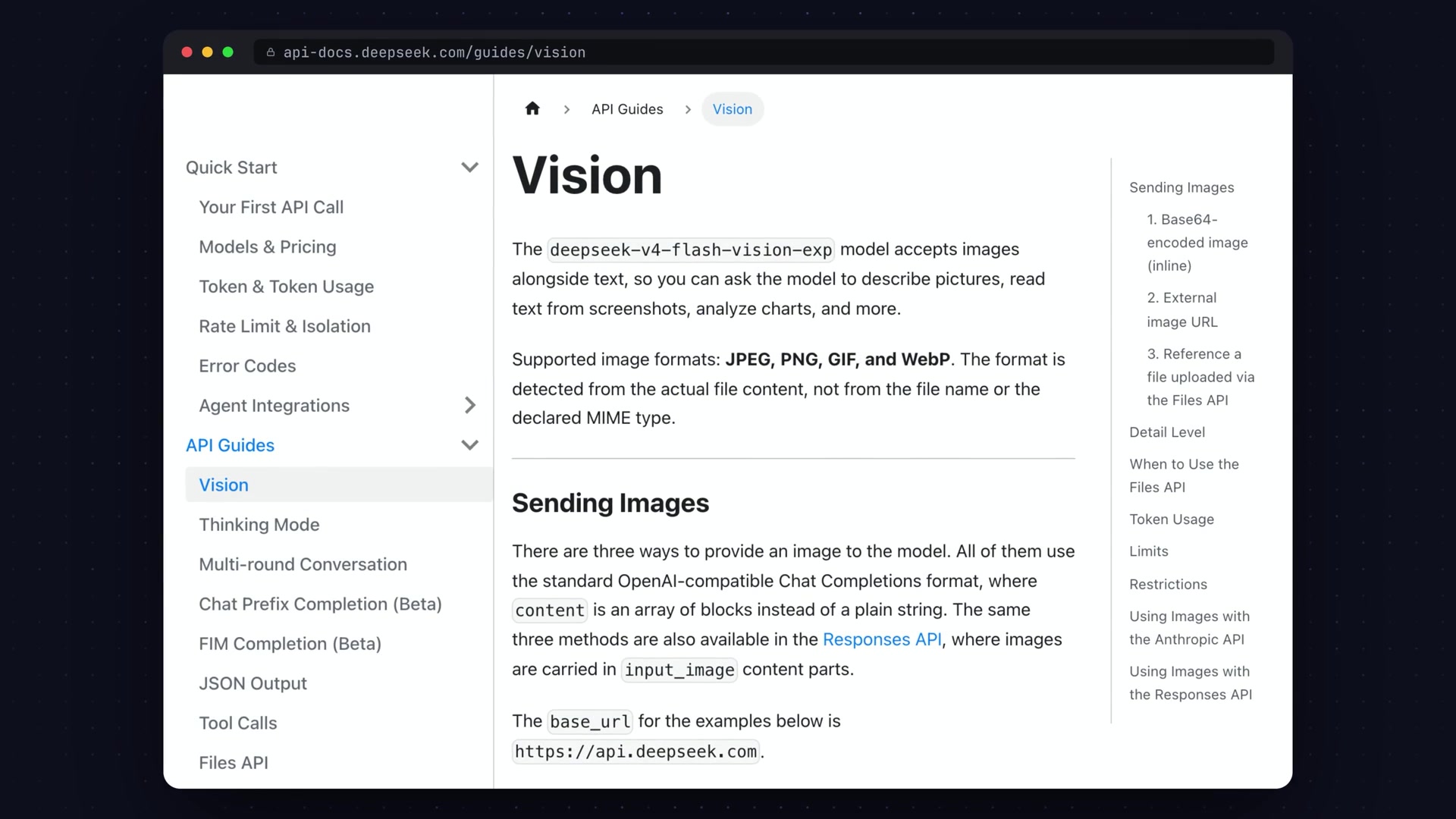This screenshot has height=819, width=1456.
Task: Jump to Token Usage in table of contents
Action: coord(1172,519)
